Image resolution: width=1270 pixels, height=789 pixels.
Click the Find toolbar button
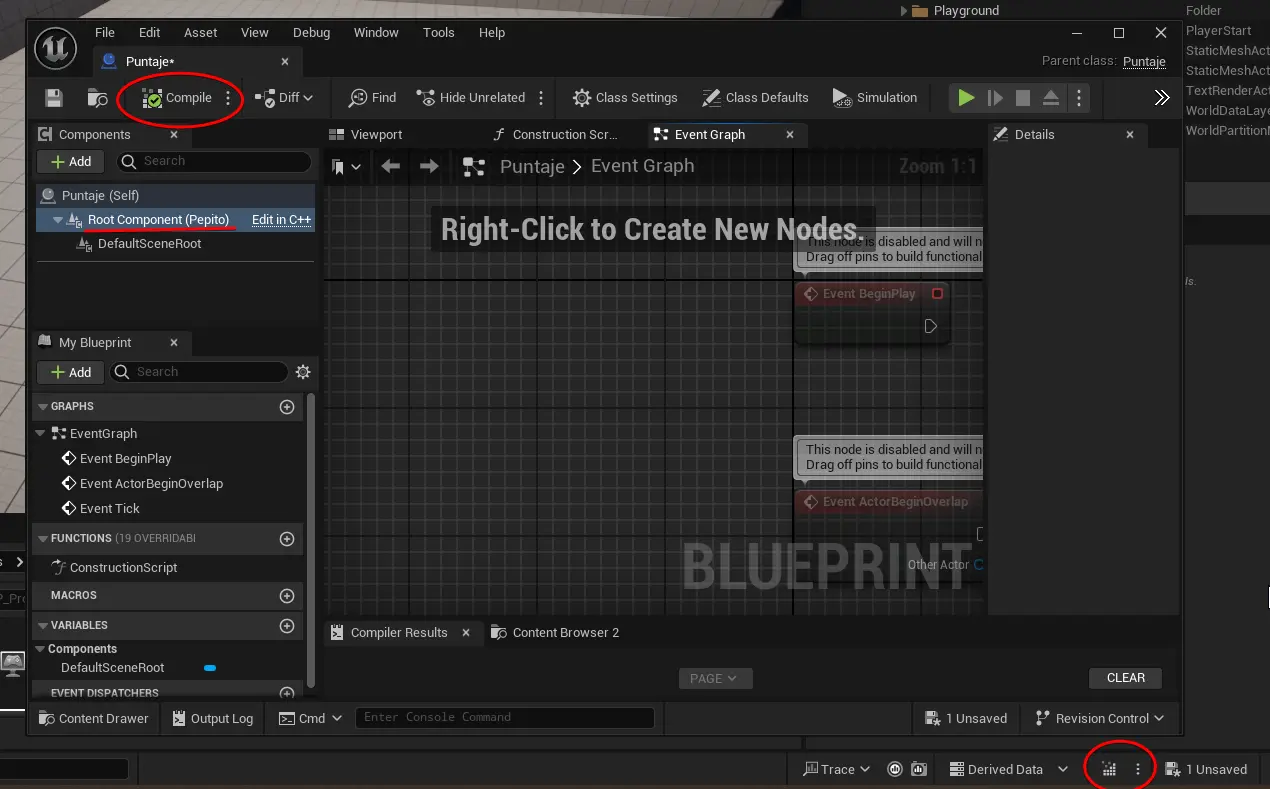[x=373, y=98]
